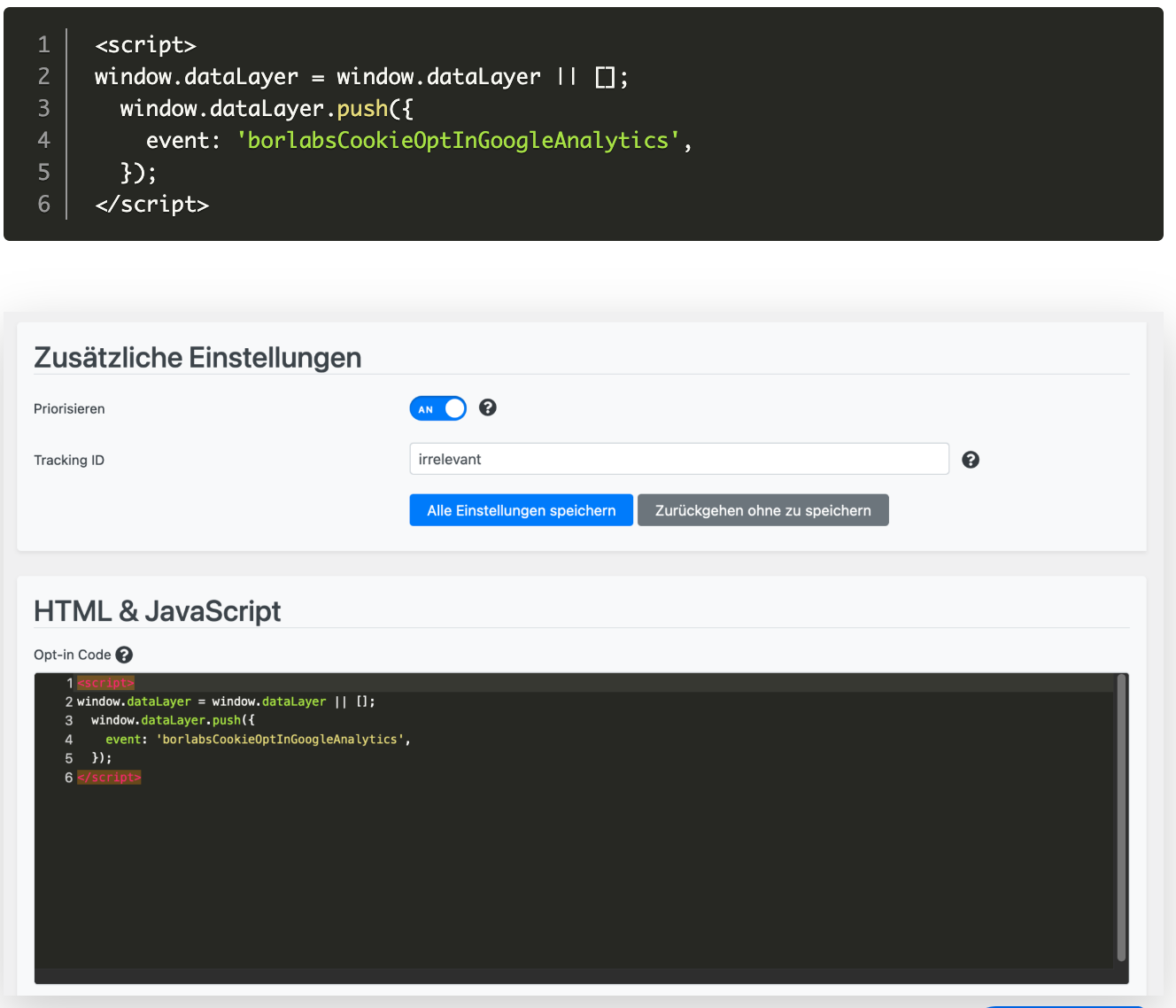The width and height of the screenshot is (1176, 1008).
Task: Open help tooltip beside Tracking ID field
Action: pos(971,460)
